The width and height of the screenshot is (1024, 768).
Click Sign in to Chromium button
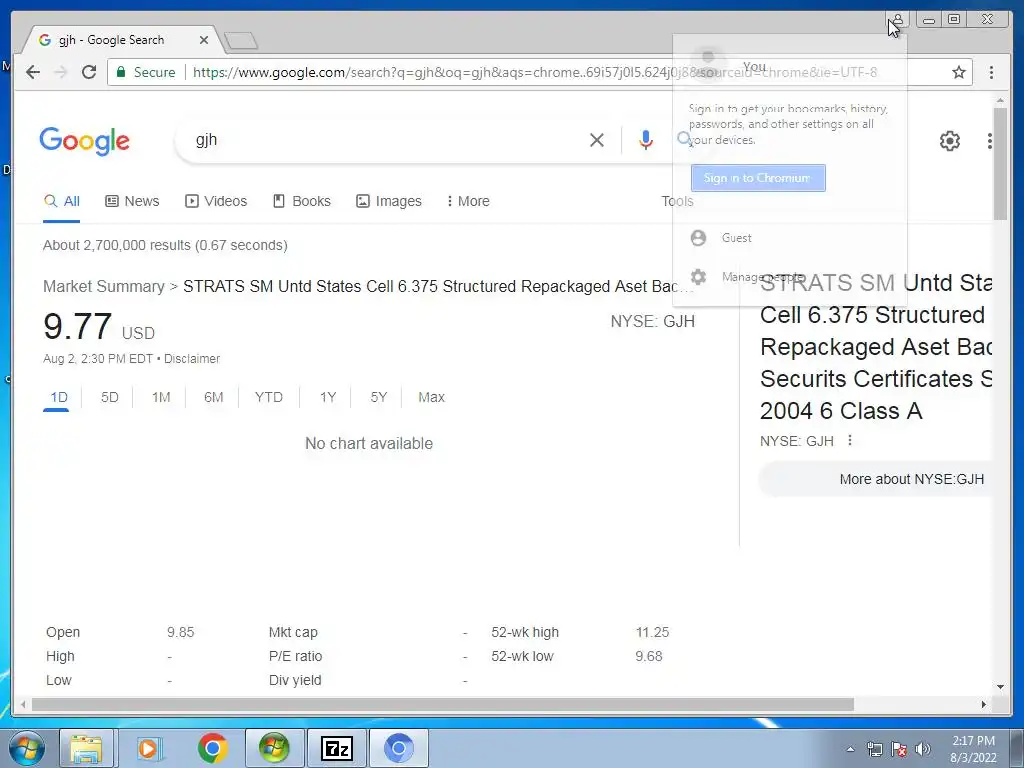tap(758, 178)
